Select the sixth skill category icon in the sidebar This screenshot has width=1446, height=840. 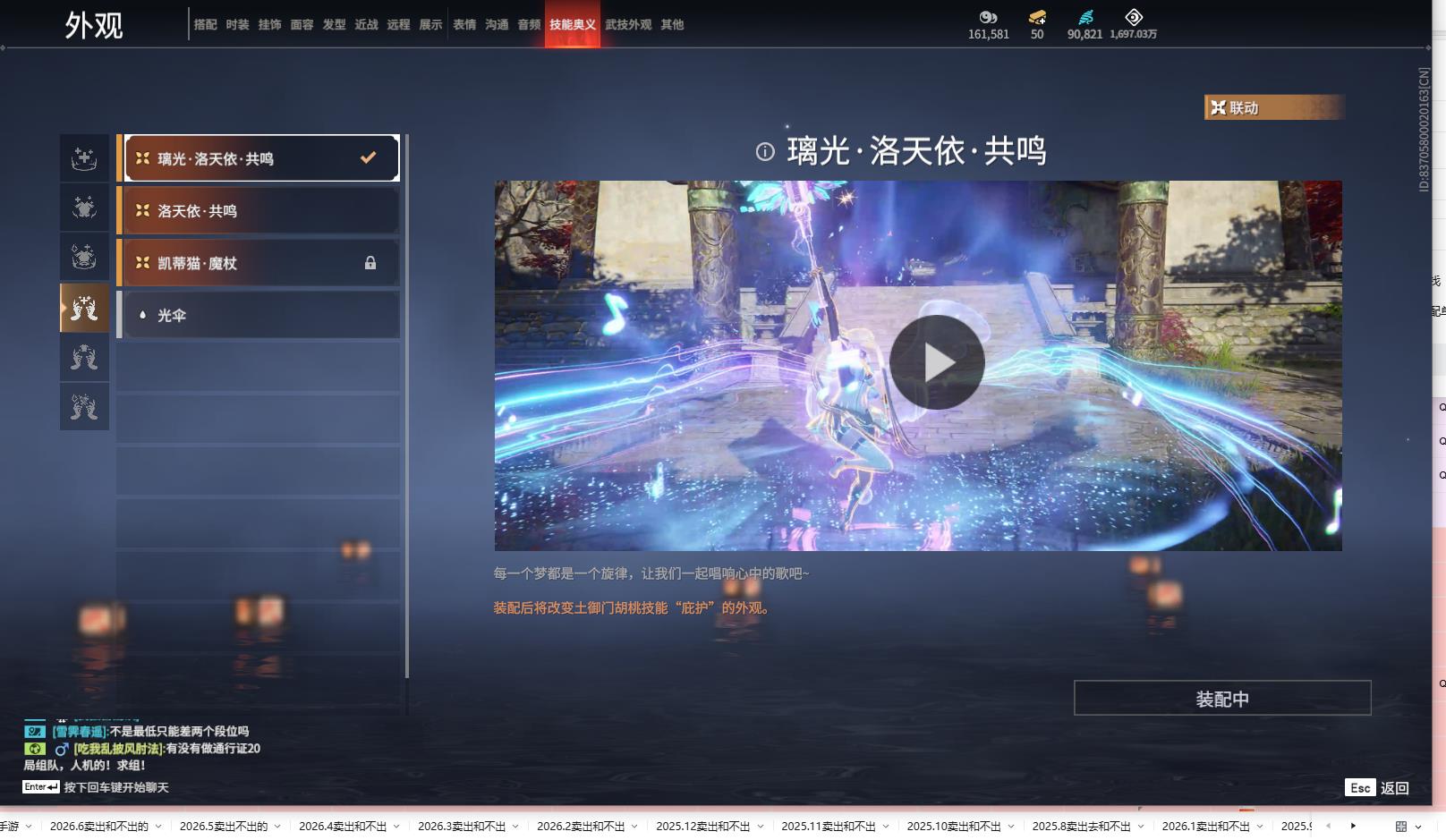(84, 407)
